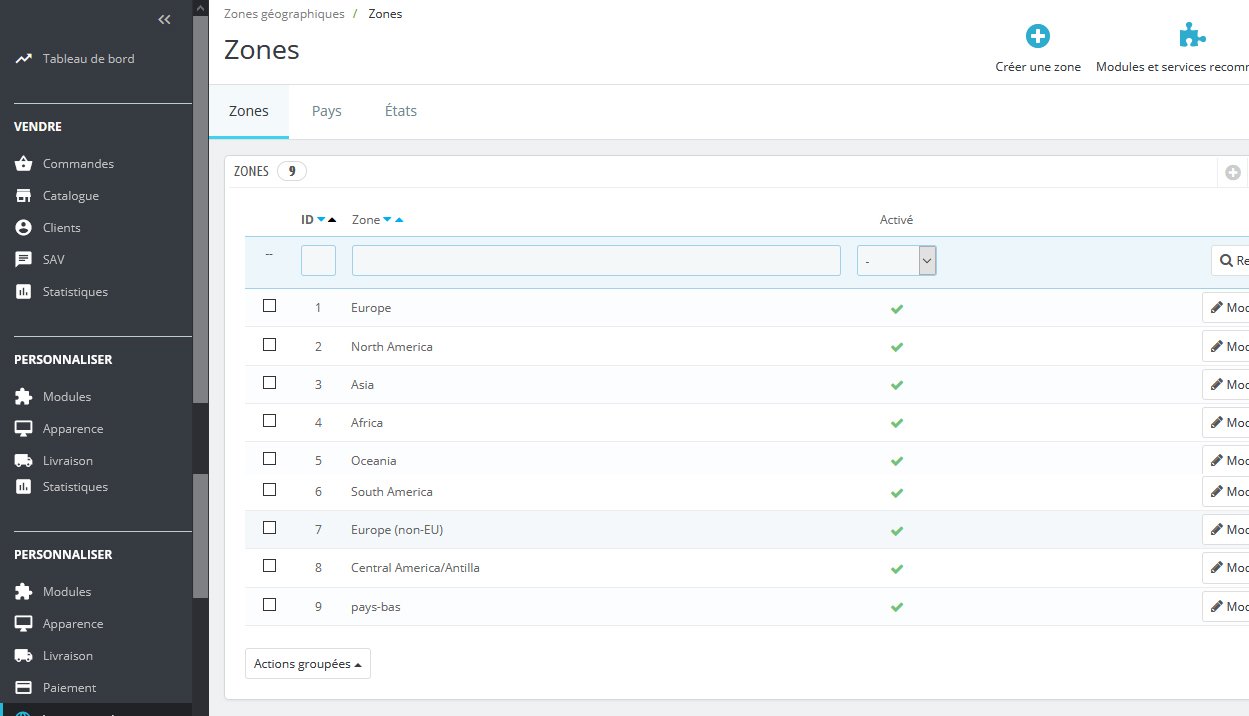Open the Activé filter dropdown
The image size is (1249, 716).
point(896,261)
